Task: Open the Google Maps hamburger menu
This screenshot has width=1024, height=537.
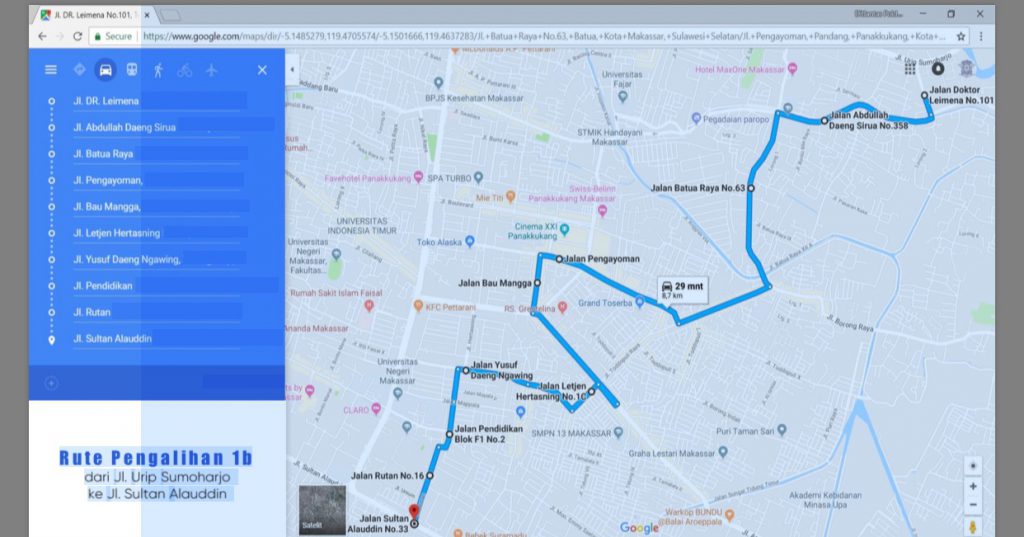Action: pyautogui.click(x=50, y=69)
